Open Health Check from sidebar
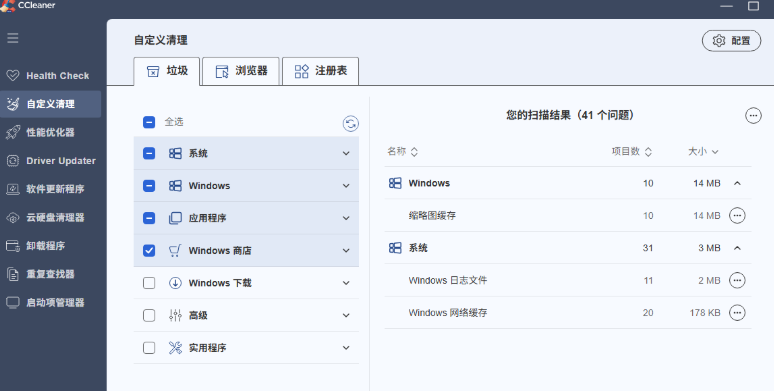The height and width of the screenshot is (391, 774). point(50,76)
